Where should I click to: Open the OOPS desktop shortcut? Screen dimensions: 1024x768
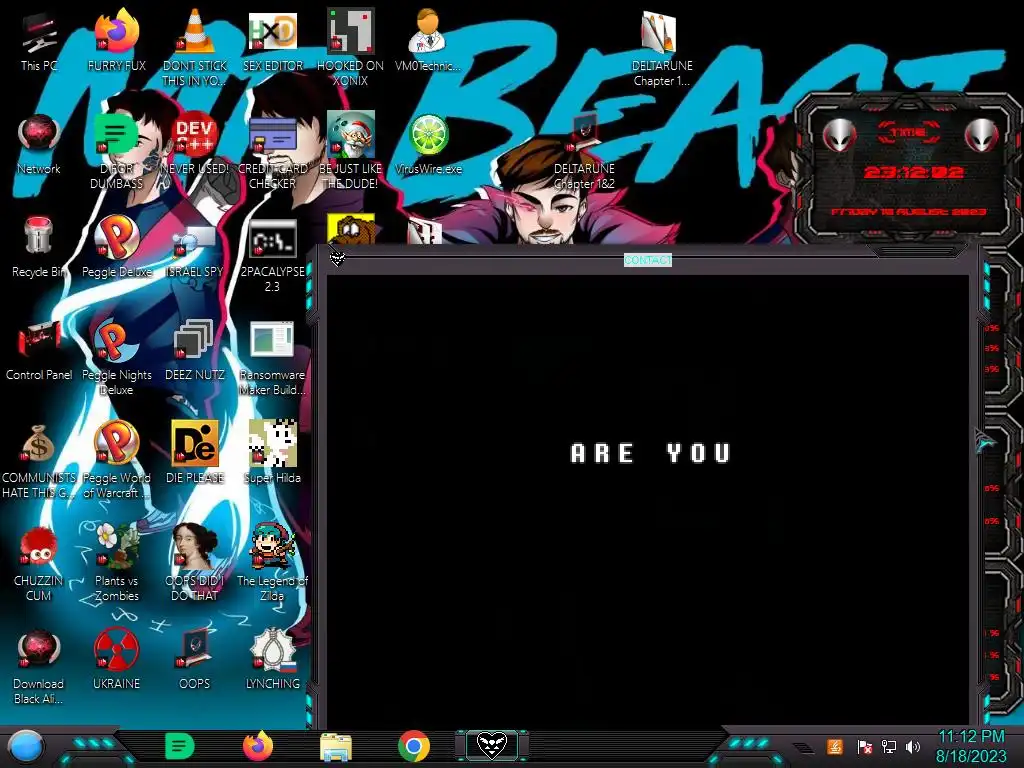tap(195, 660)
